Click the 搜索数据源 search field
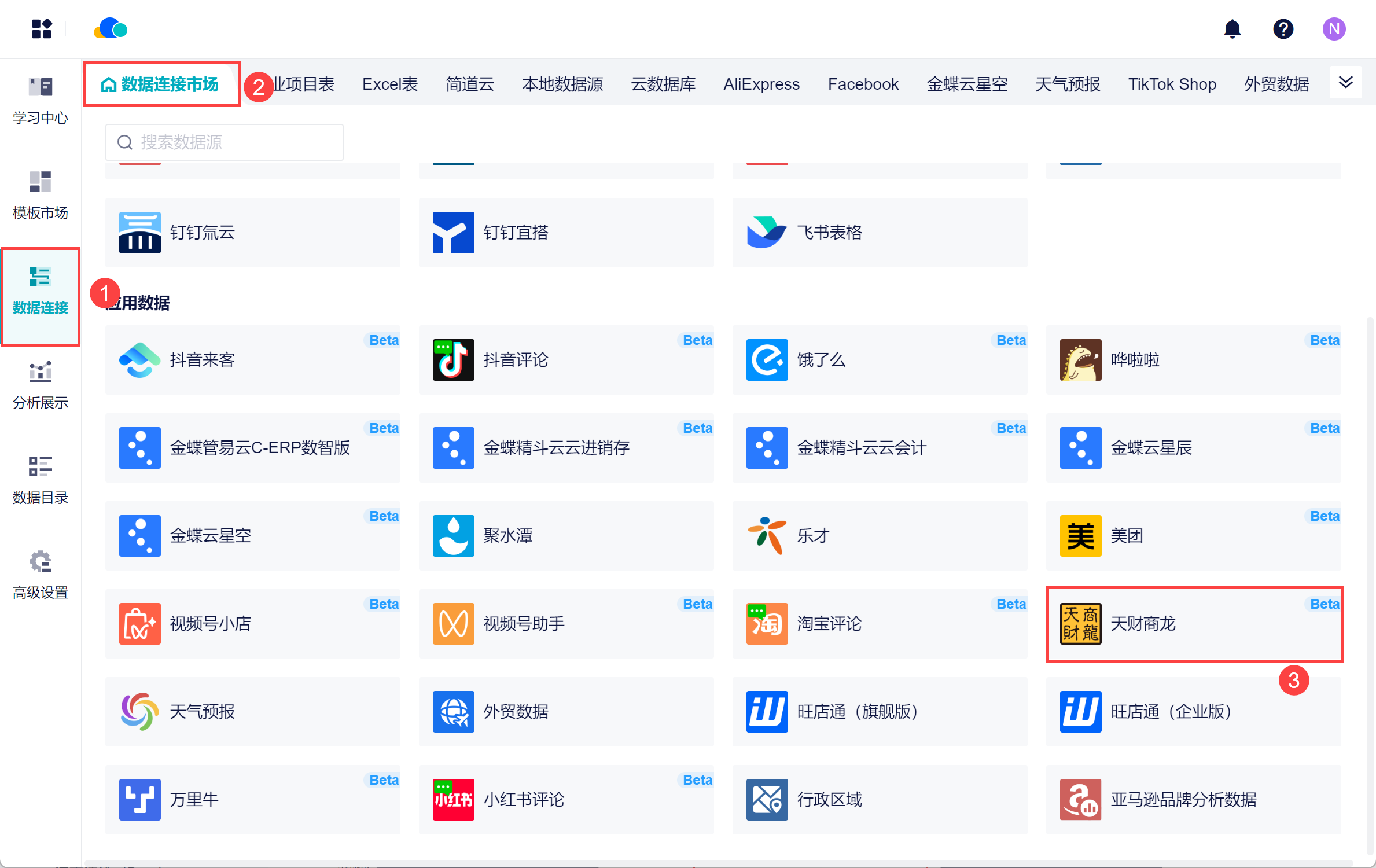The width and height of the screenshot is (1376, 868). tap(225, 142)
